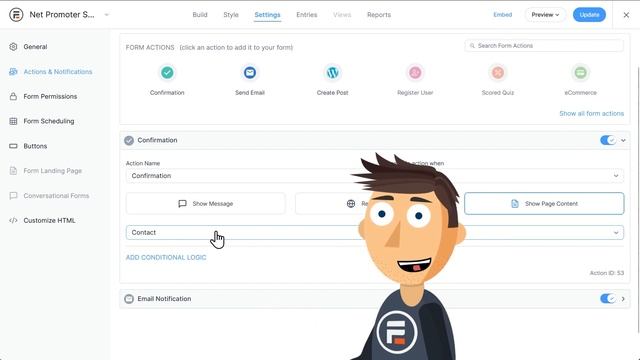Toggle the Confirmation action off
The image size is (640, 360).
(x=608, y=140)
